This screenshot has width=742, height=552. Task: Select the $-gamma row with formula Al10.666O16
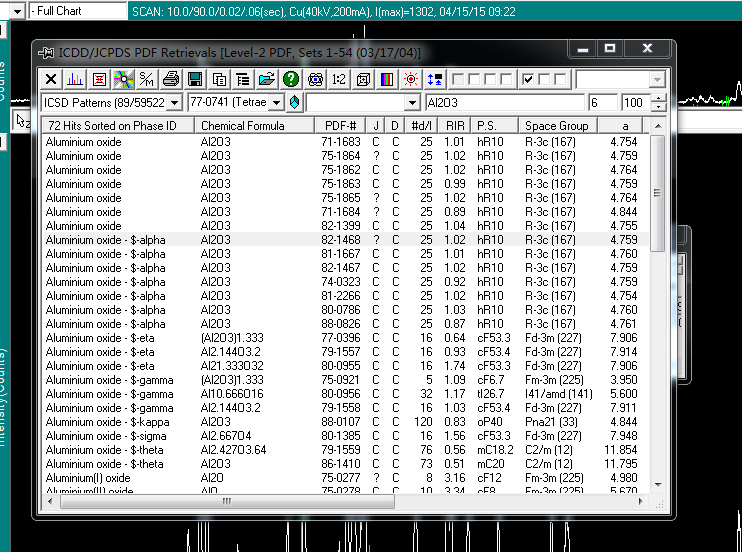coord(345,394)
